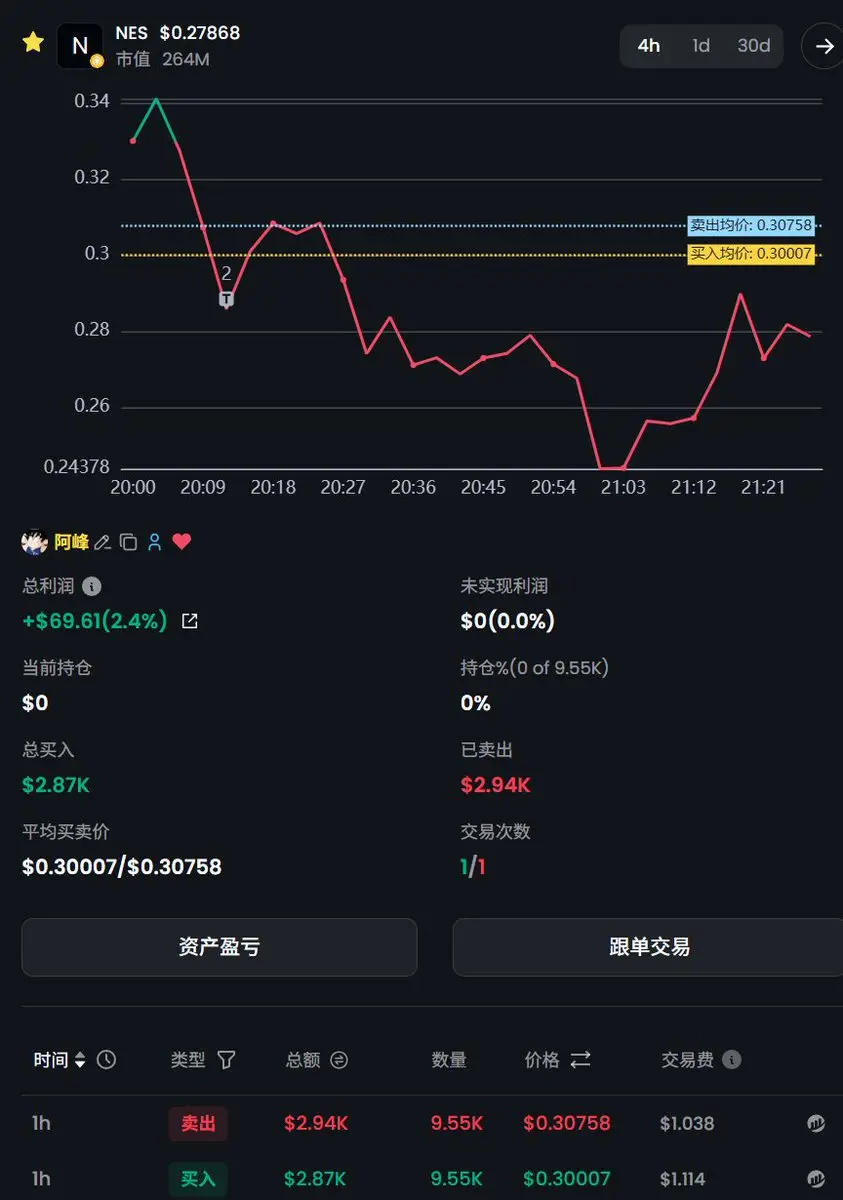Follow the 阿峰 wallet with person icon
Screen dimensions: 843x1200
point(155,542)
